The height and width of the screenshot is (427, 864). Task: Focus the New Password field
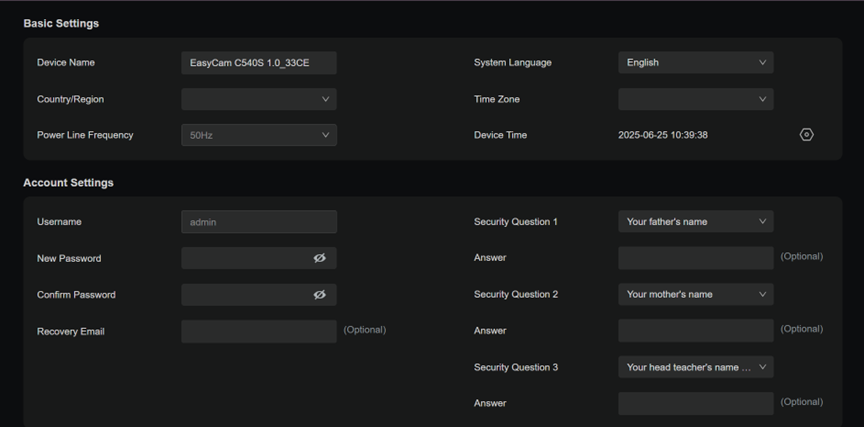point(259,258)
